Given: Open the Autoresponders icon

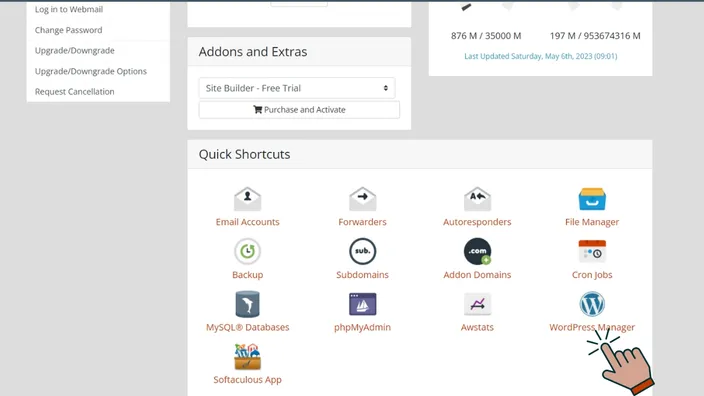Looking at the screenshot, I should 477,199.
